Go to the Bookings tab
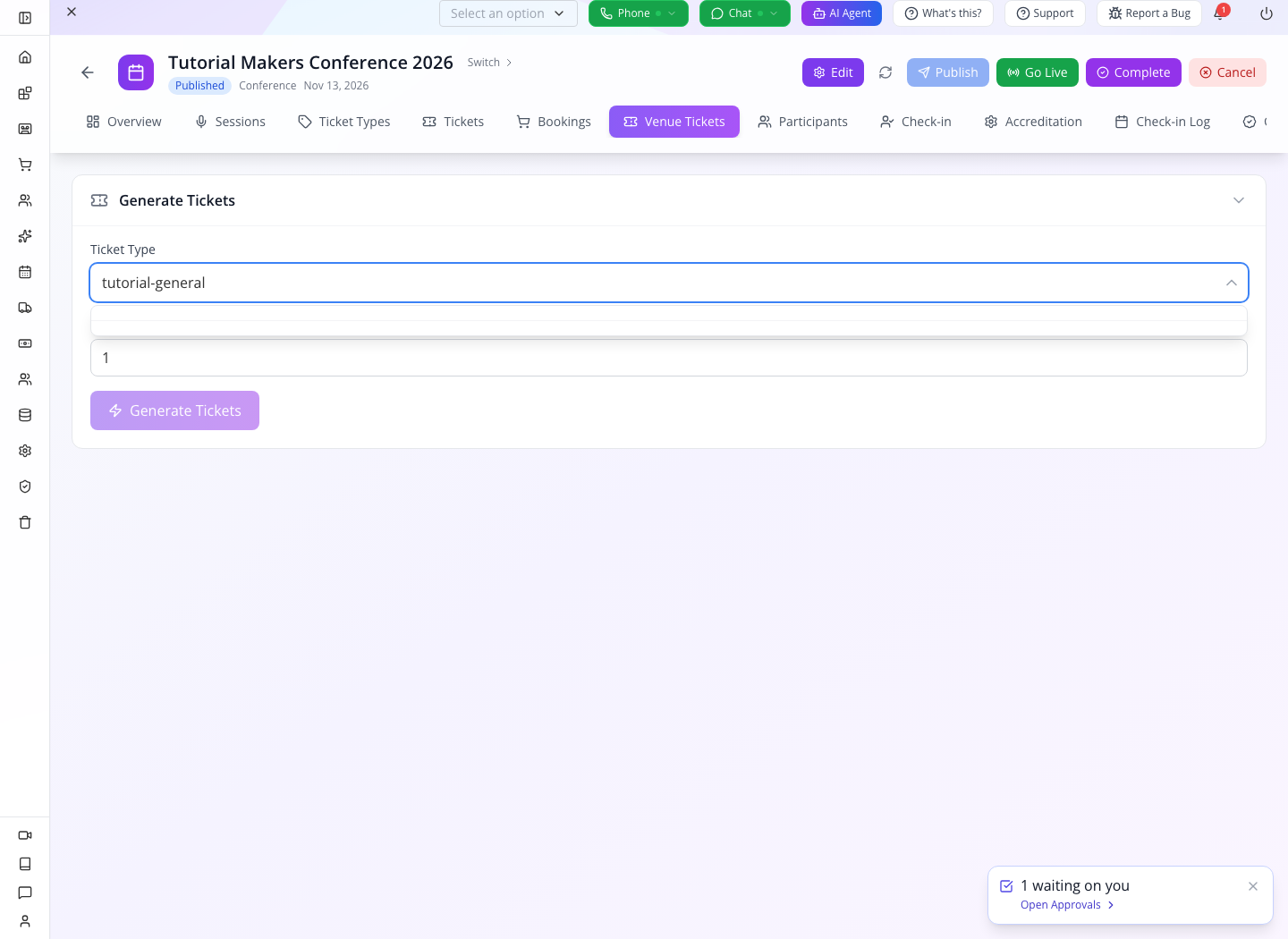Screen dimensions: 1288x939 click(554, 122)
